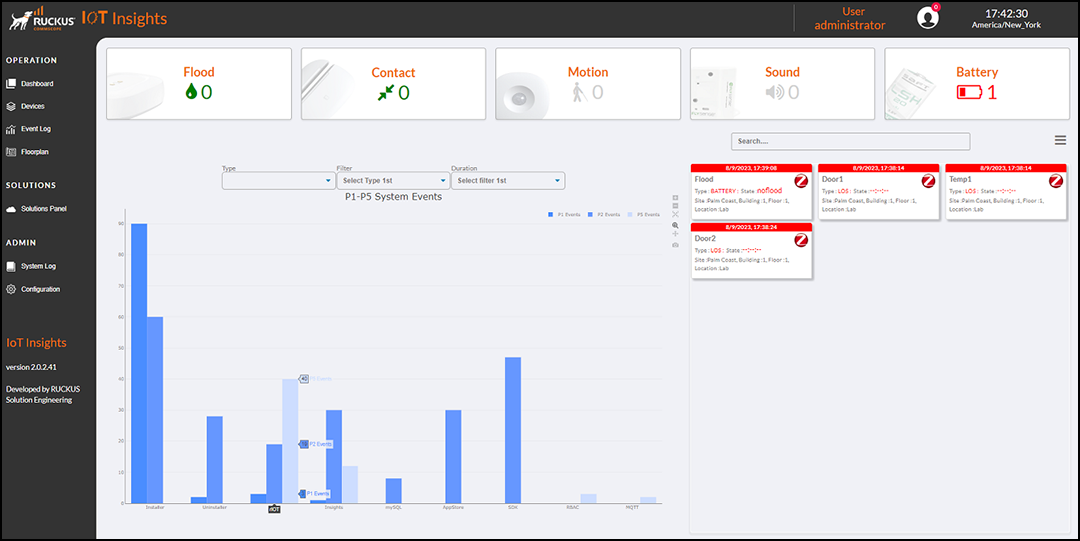Click the Z-Wave logo on the Door1 card
The height and width of the screenshot is (541, 1080).
[x=928, y=181]
